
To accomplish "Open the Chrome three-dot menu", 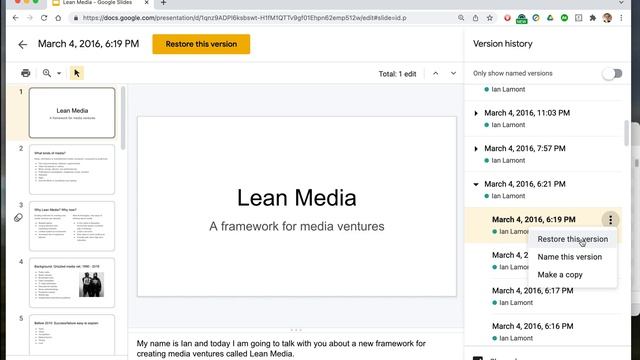I will point(621,18).
